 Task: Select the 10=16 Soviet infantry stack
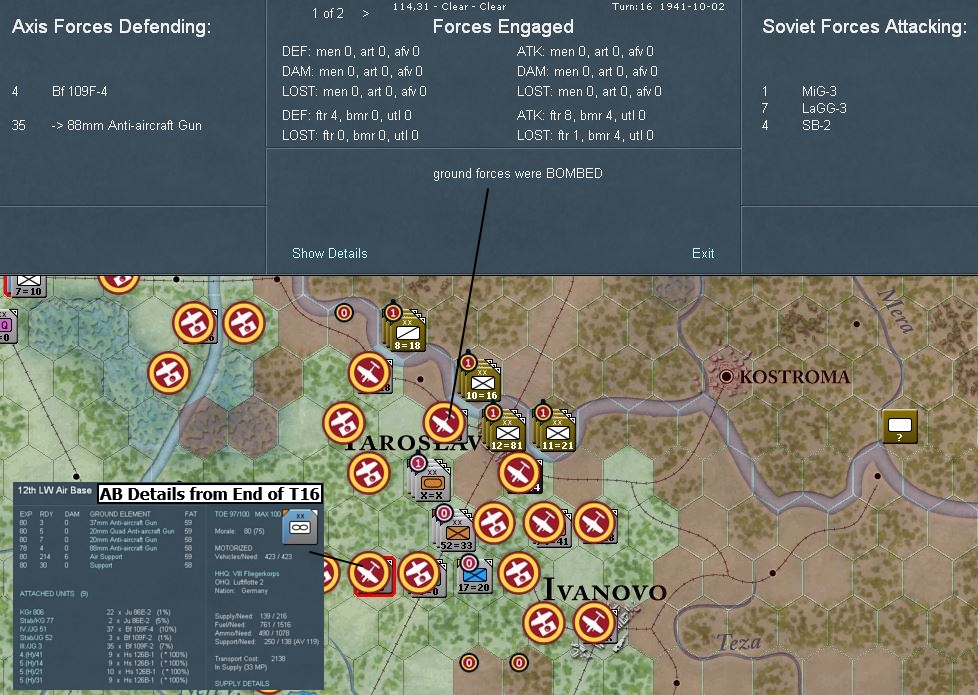coord(480,379)
